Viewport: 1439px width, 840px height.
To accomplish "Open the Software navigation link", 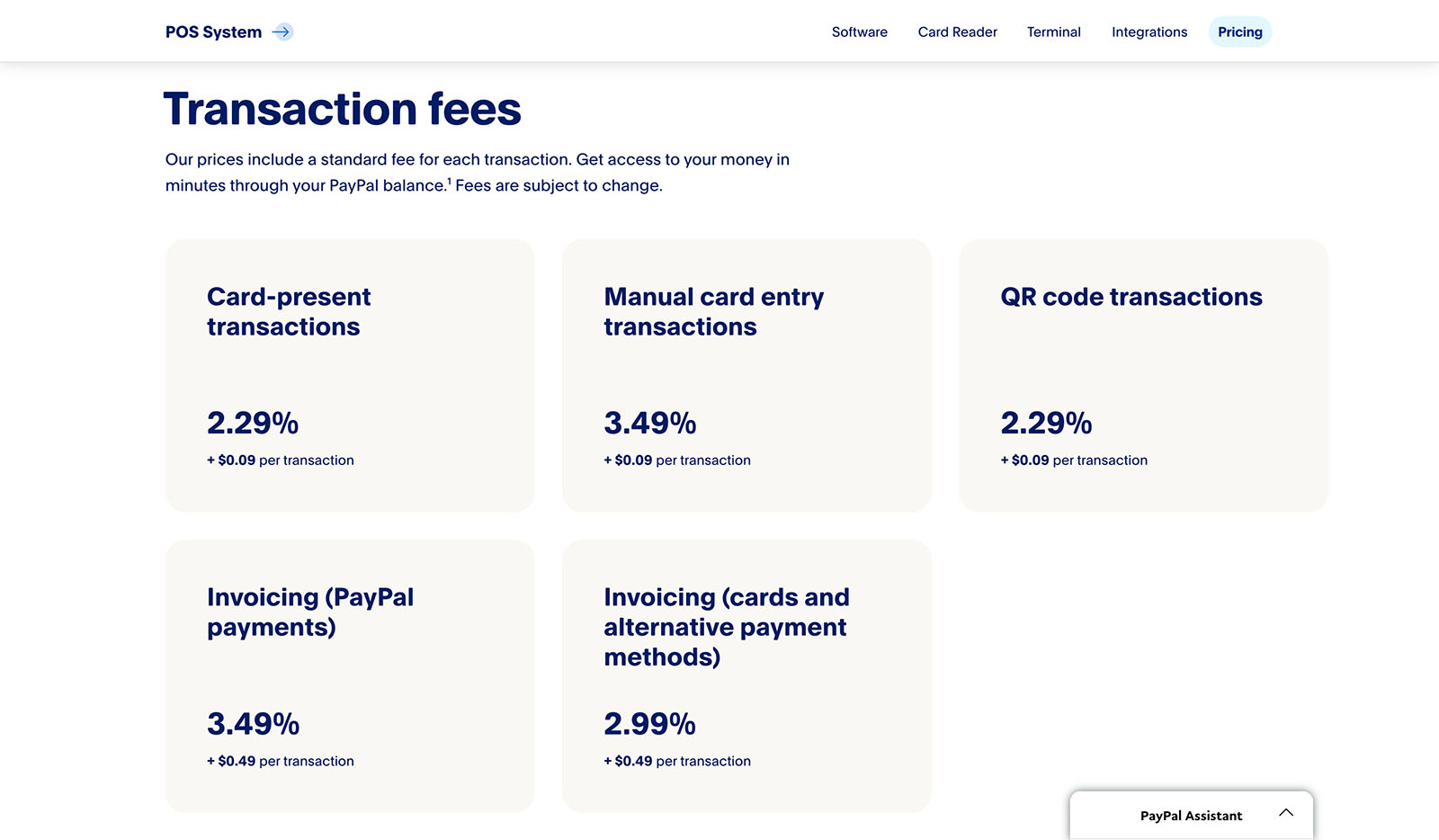I will click(x=859, y=31).
